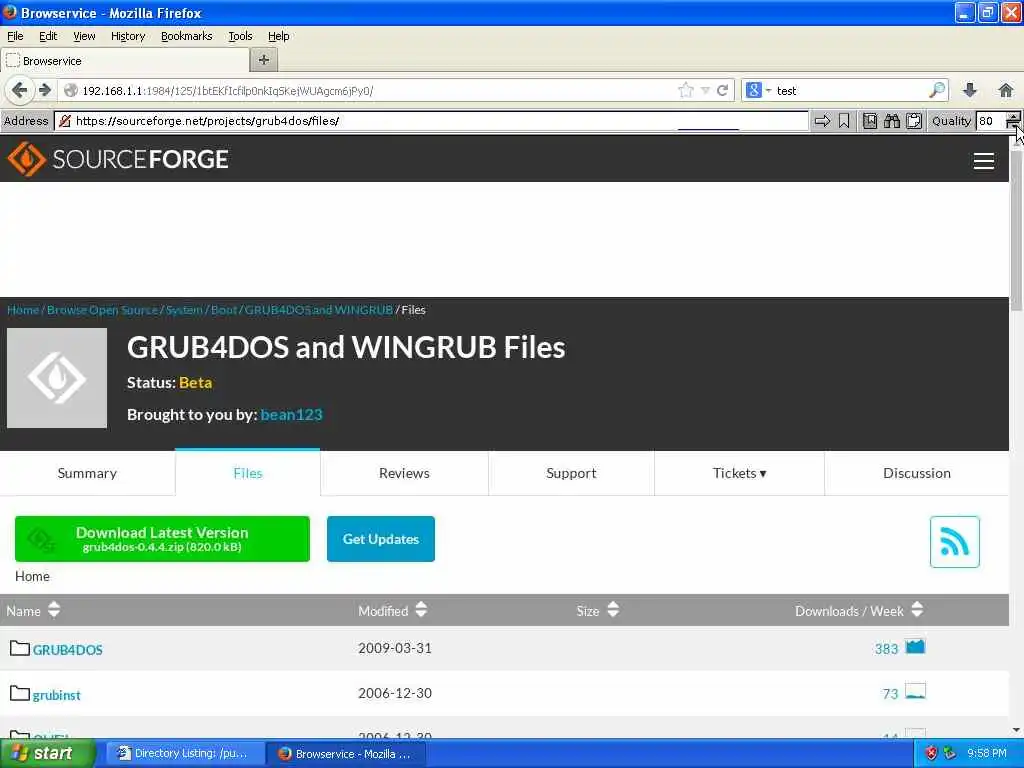Click Firefox back arrow button
Screen dimensions: 1024x768
(19, 90)
